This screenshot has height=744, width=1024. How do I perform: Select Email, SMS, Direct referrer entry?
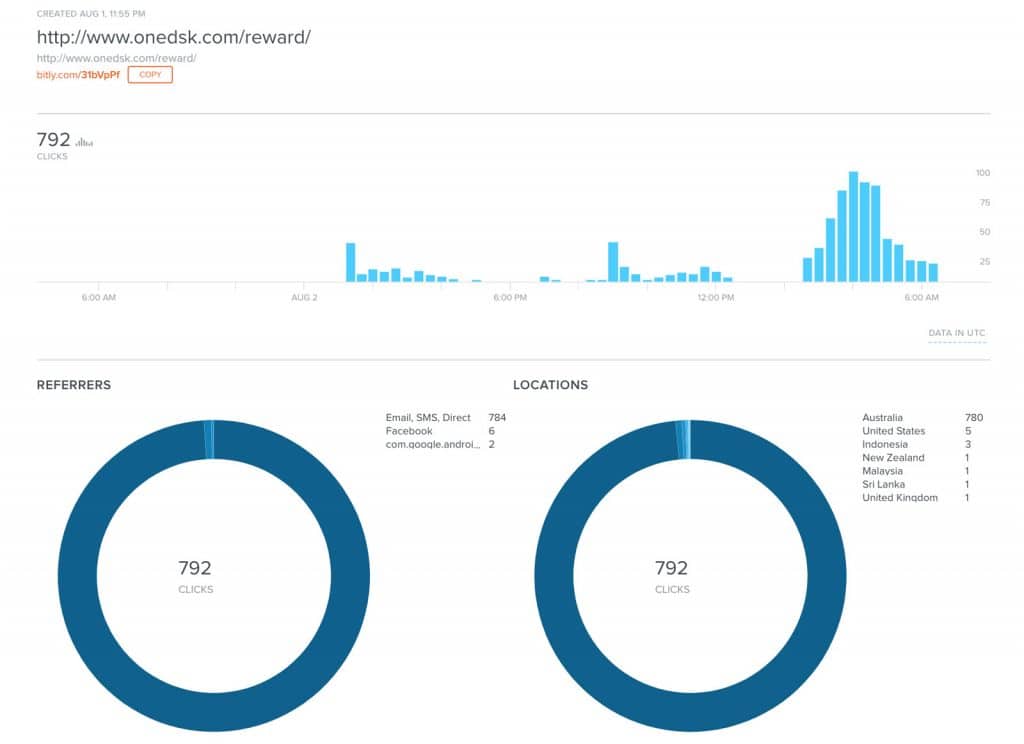tap(428, 418)
